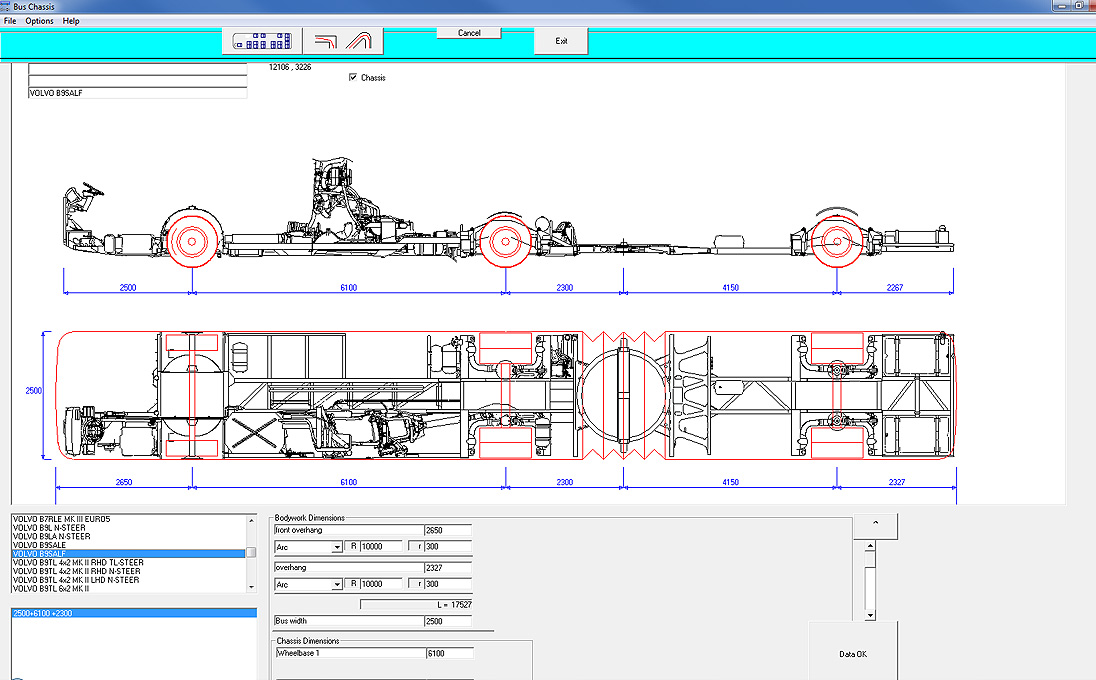Click the collapse caret button above scrollbar
1096x680 pixels.
click(875, 526)
